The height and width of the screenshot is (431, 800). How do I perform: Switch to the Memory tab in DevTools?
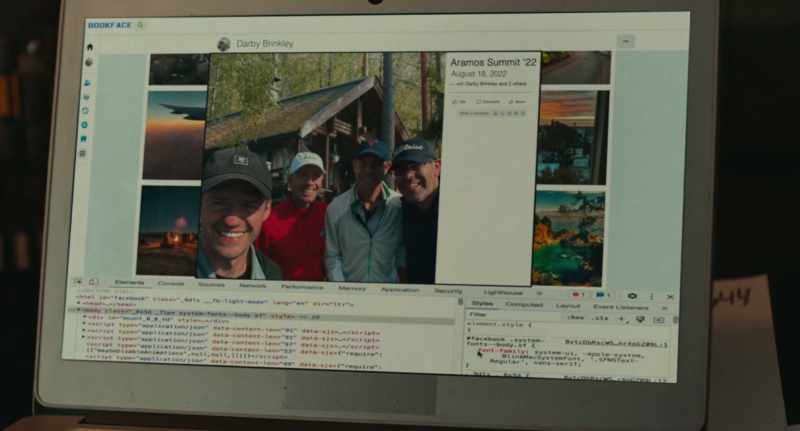tap(352, 289)
